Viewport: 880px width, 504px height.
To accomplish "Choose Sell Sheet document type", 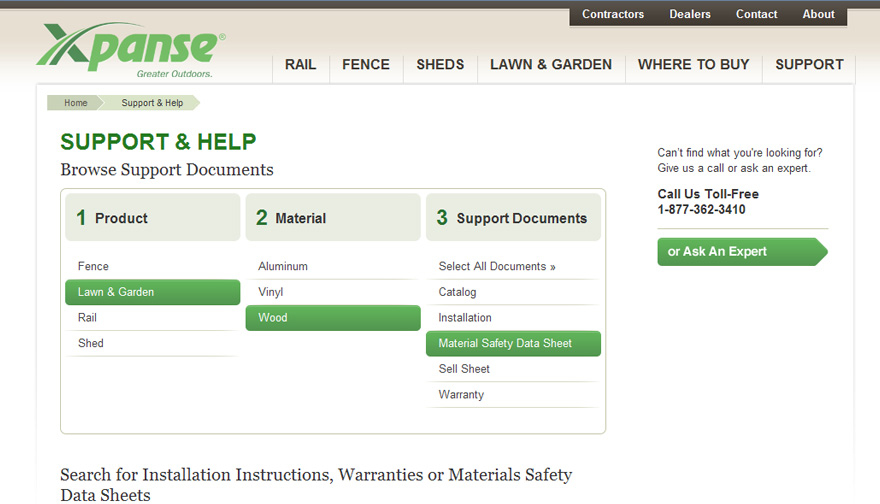I will click(x=514, y=369).
